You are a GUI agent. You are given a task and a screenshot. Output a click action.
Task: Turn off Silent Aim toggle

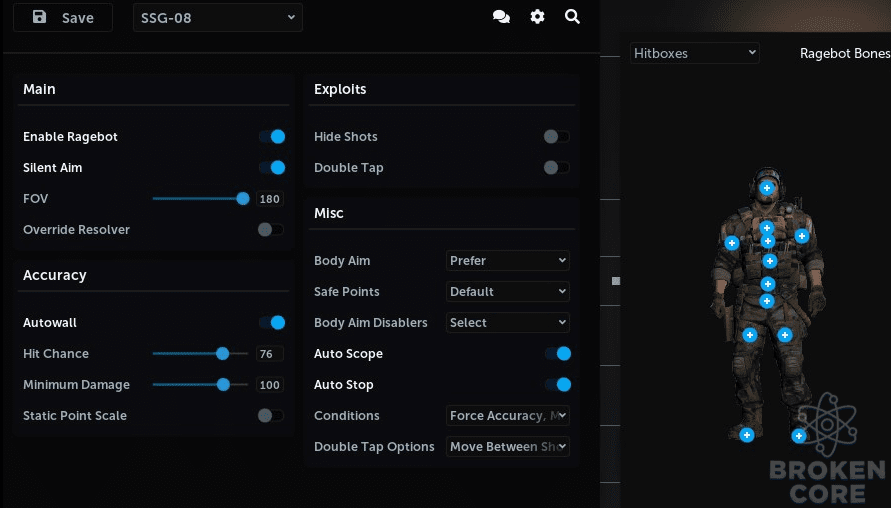(x=272, y=168)
